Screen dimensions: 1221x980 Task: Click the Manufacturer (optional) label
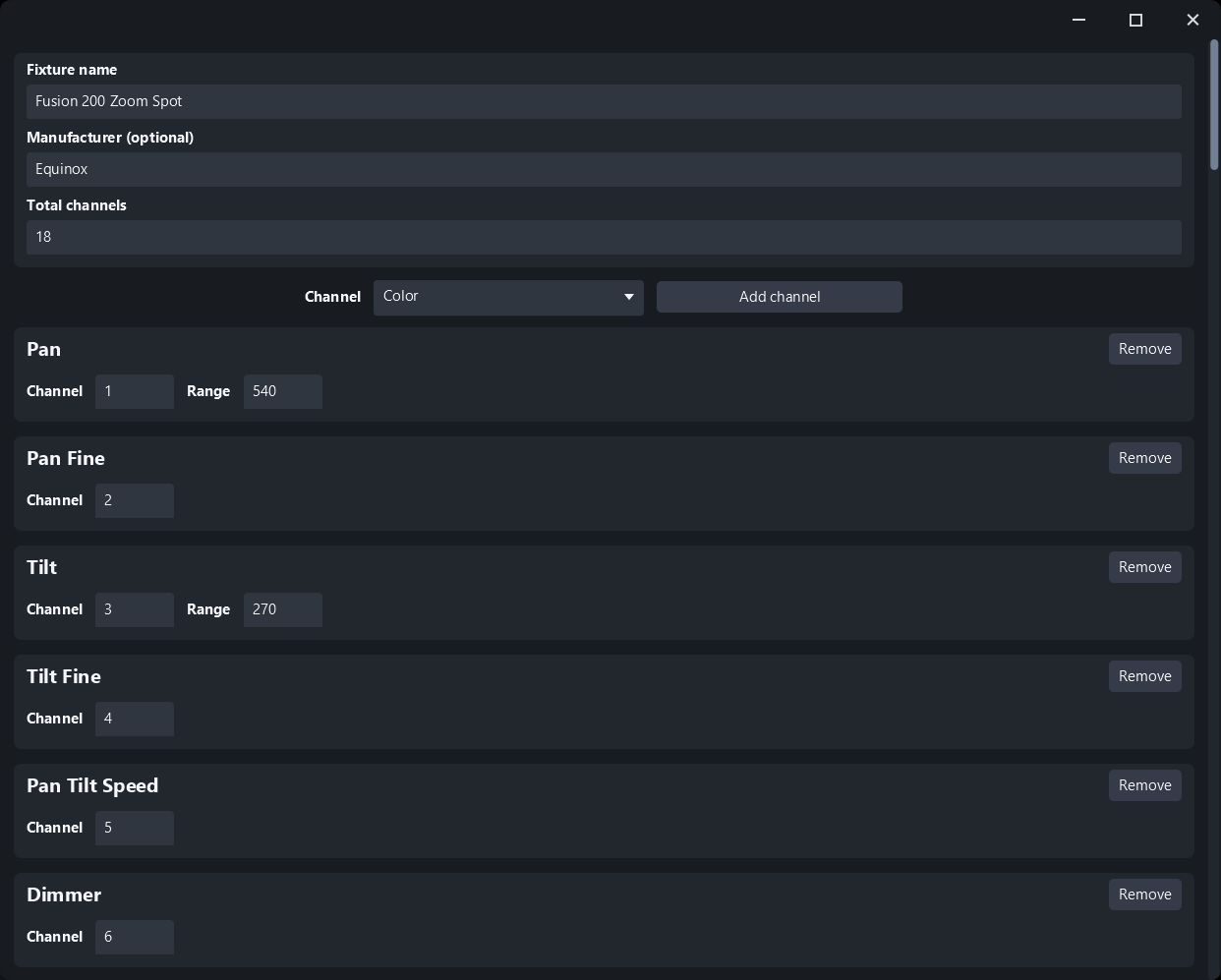110,138
